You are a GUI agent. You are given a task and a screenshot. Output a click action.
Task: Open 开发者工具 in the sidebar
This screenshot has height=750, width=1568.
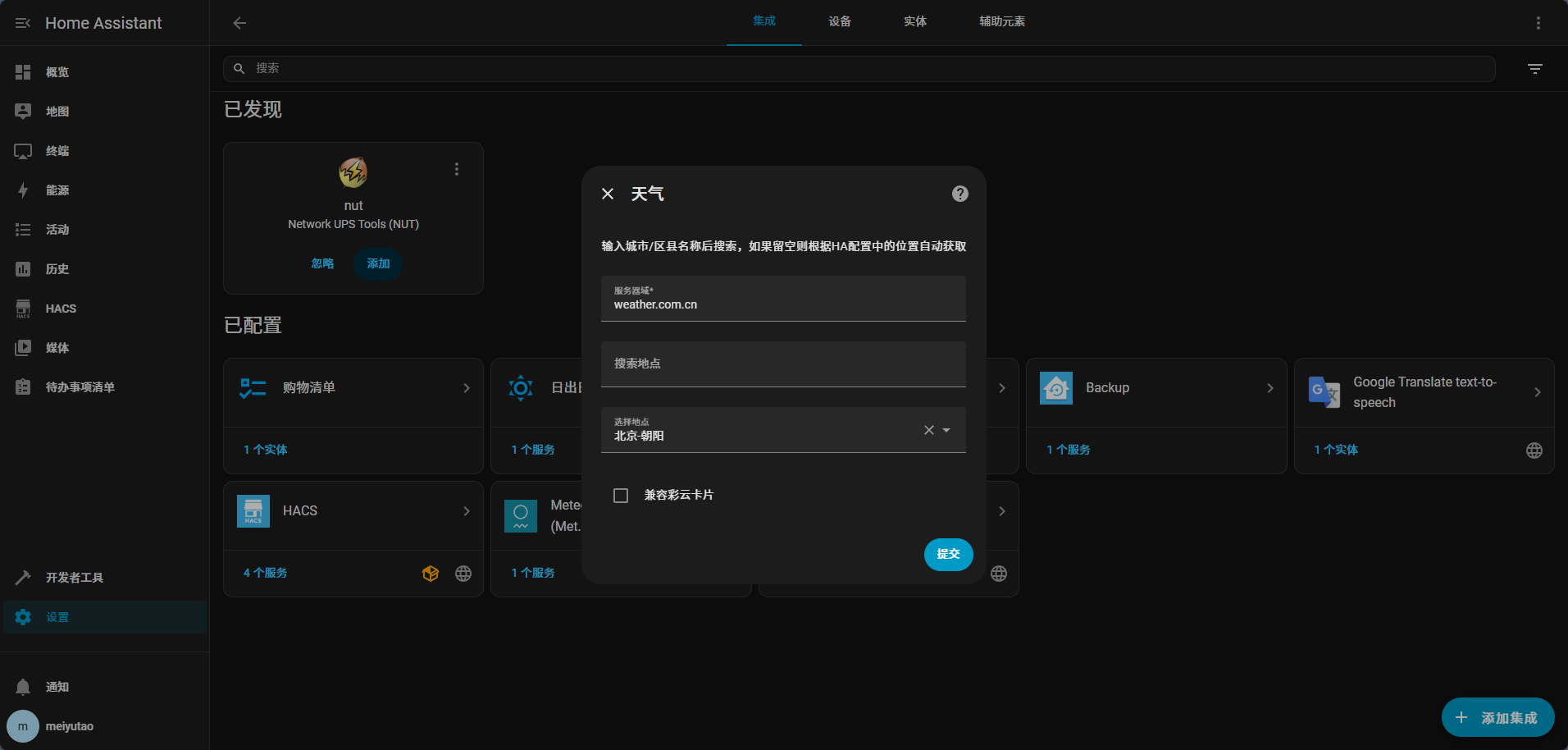click(x=74, y=578)
